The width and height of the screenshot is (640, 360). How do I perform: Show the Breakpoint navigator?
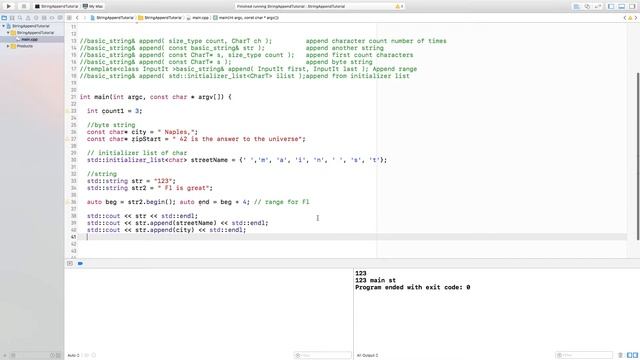(52, 18)
